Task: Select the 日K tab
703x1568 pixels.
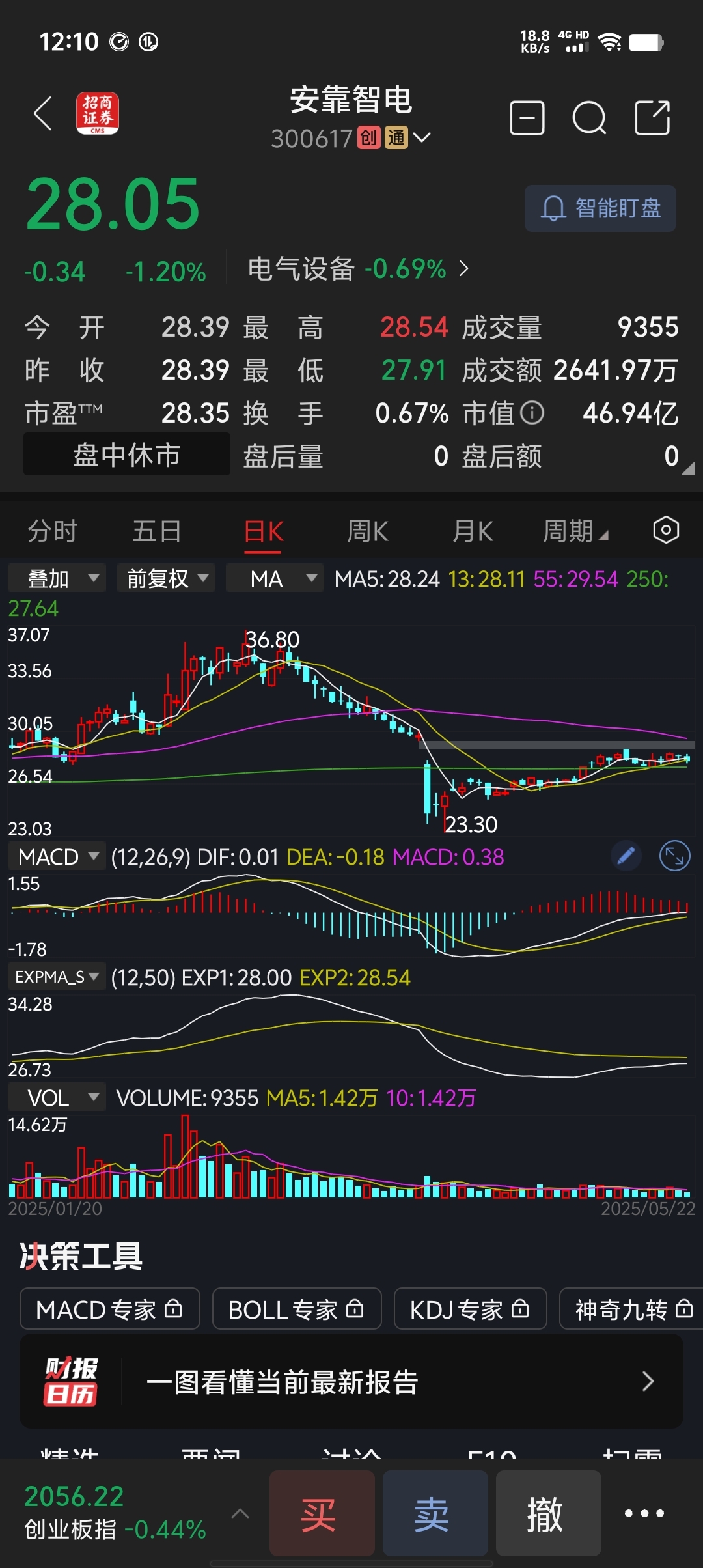Action: tap(263, 531)
